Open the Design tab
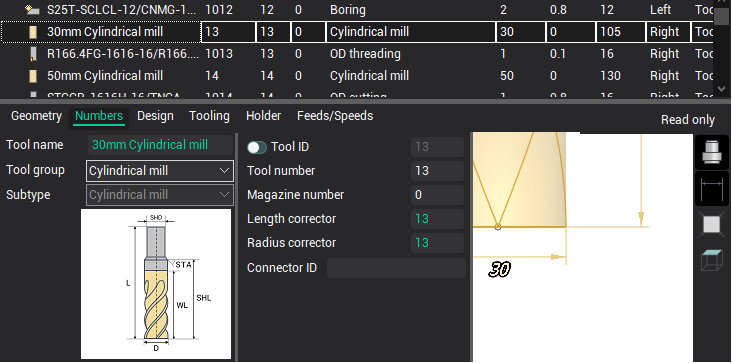732x363 pixels. [155, 116]
